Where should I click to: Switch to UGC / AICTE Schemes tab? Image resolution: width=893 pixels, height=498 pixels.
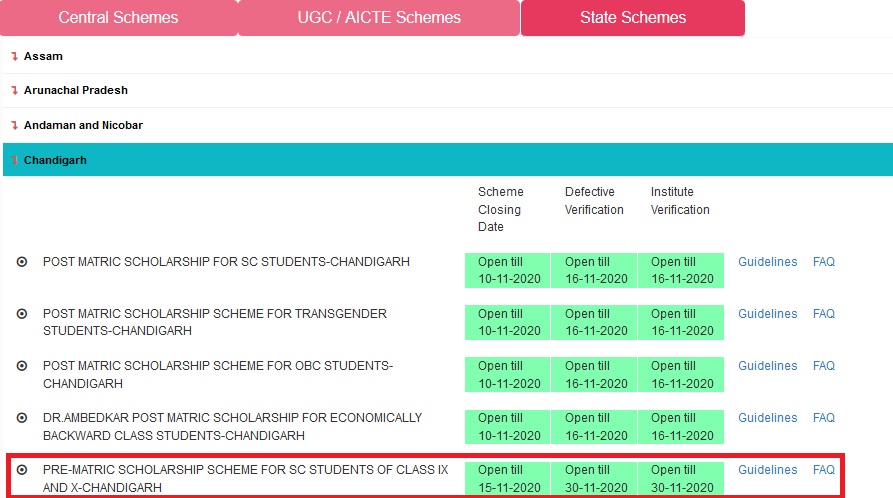point(379,18)
